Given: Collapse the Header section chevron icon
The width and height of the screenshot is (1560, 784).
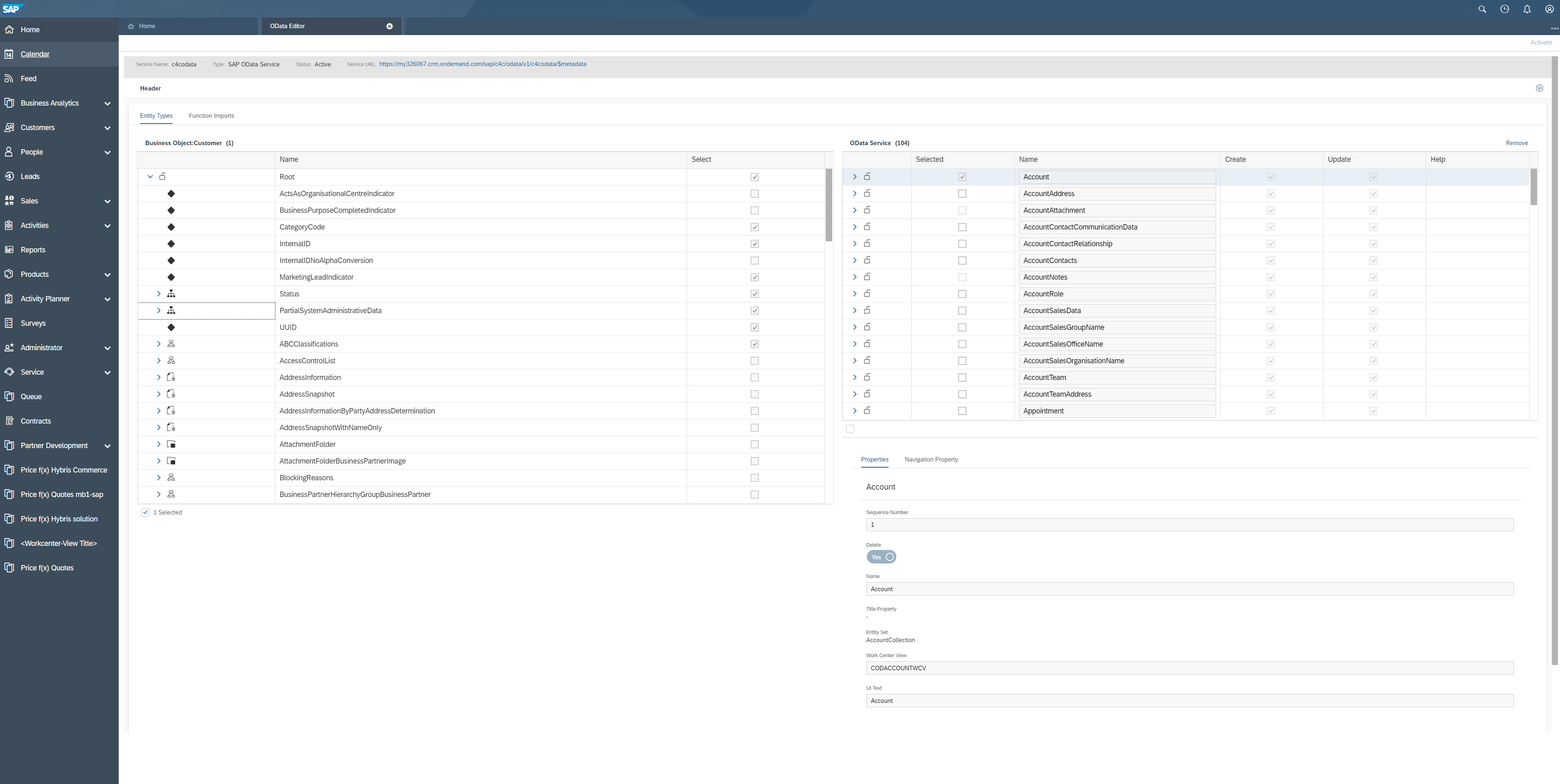Looking at the screenshot, I should tap(1539, 88).
